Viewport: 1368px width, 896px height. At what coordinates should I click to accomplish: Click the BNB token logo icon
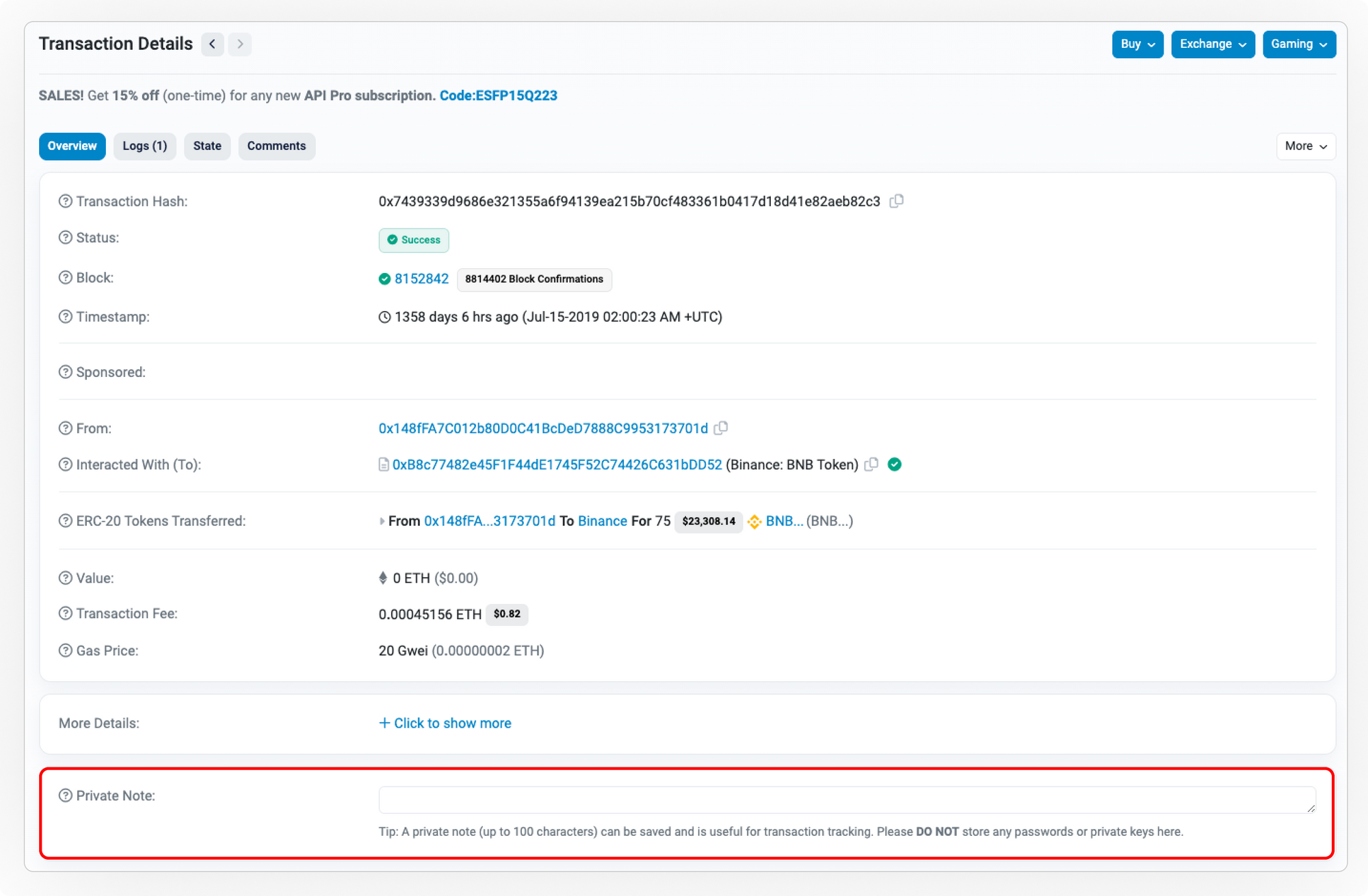[x=754, y=522]
